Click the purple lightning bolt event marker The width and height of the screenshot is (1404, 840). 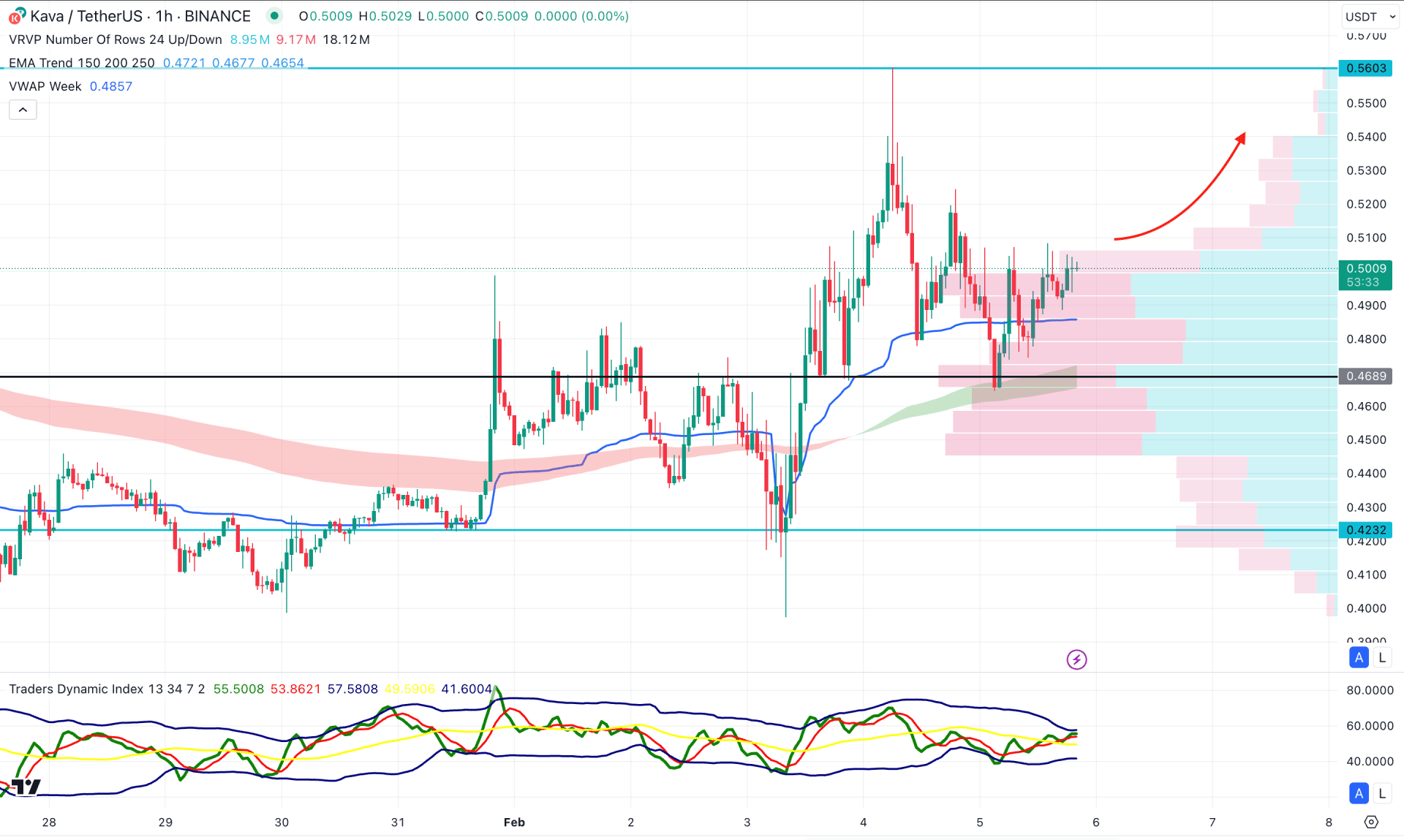click(x=1076, y=659)
